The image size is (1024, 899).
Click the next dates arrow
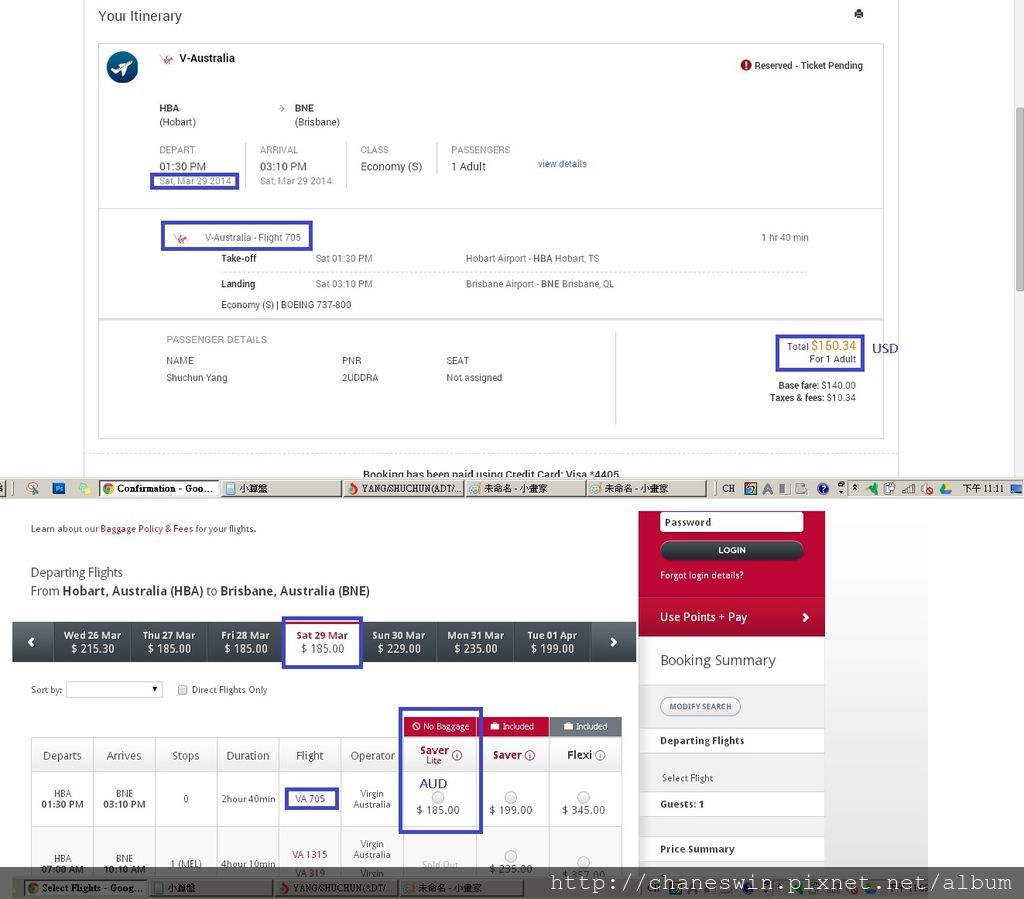pos(613,642)
